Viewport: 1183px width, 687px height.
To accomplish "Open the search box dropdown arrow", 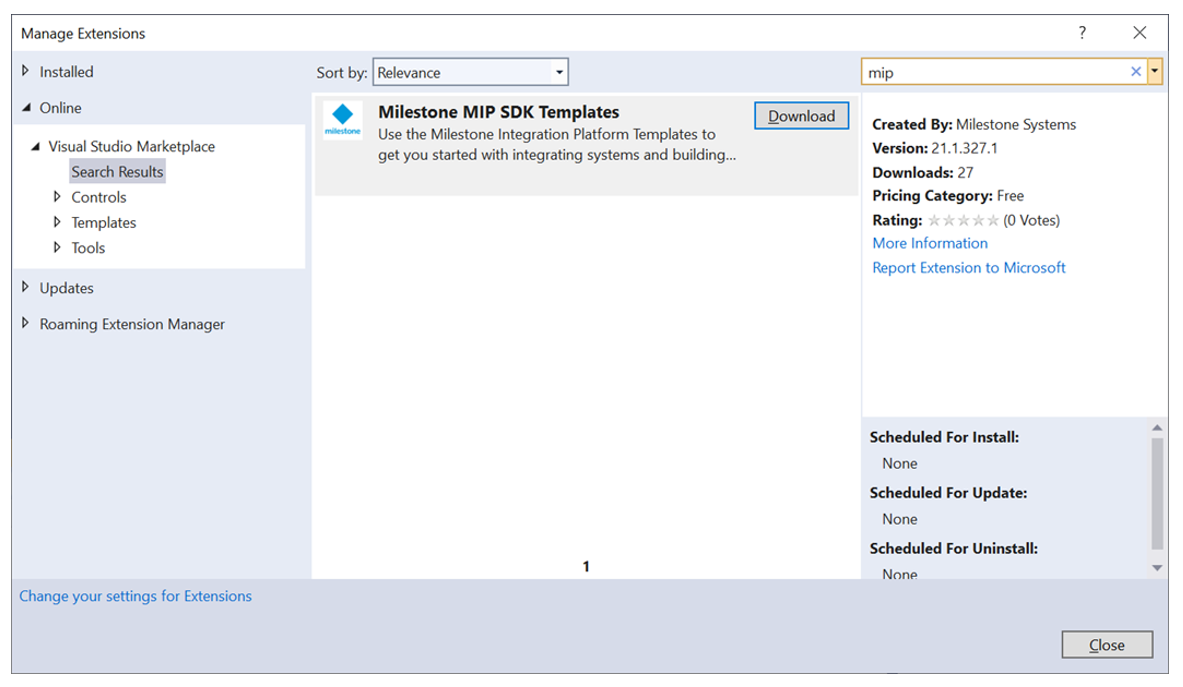I will coord(1154,72).
